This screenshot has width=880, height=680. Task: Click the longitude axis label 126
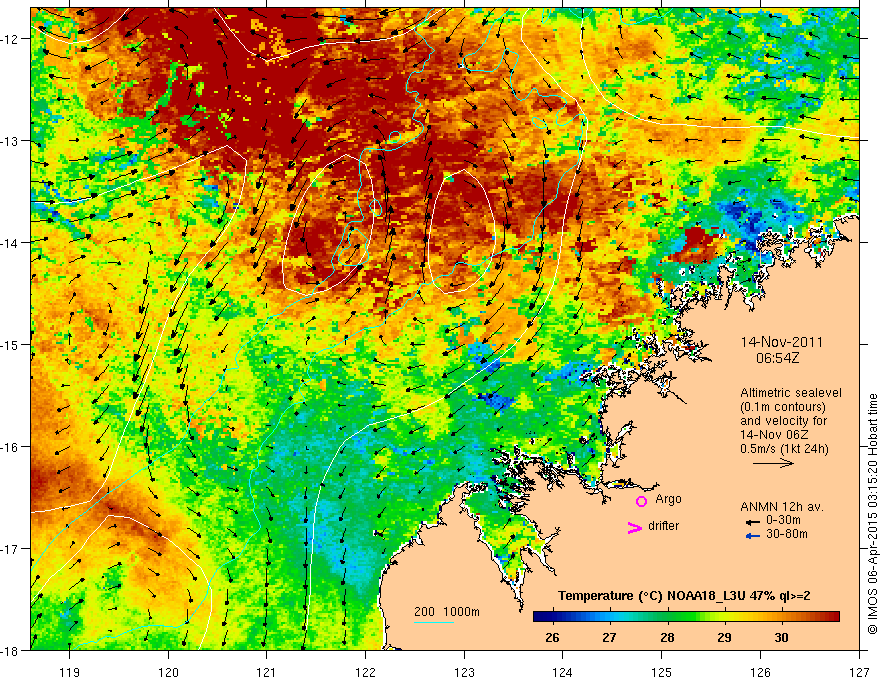click(760, 672)
